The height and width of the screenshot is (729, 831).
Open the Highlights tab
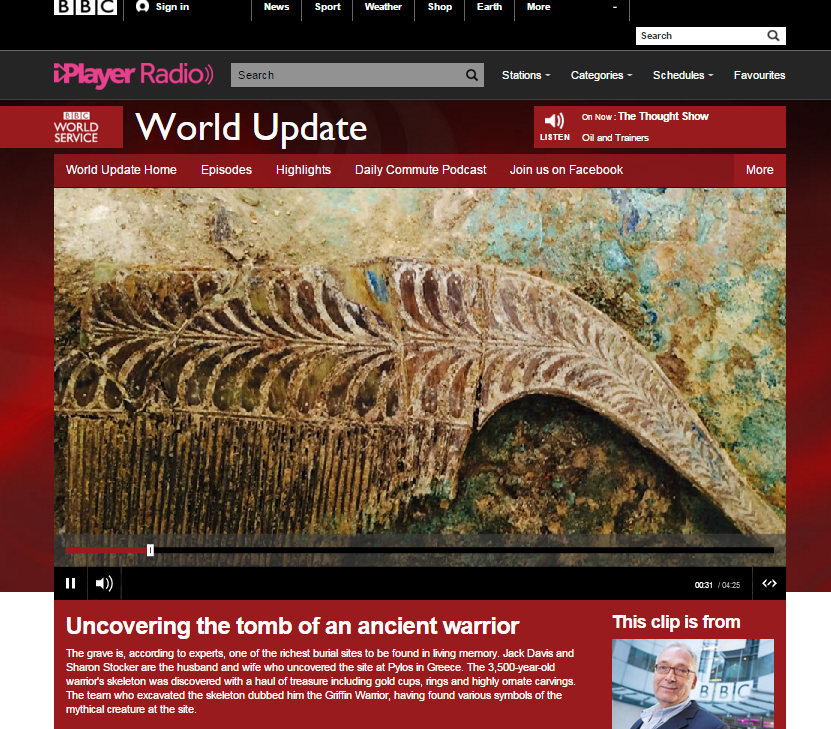(303, 170)
